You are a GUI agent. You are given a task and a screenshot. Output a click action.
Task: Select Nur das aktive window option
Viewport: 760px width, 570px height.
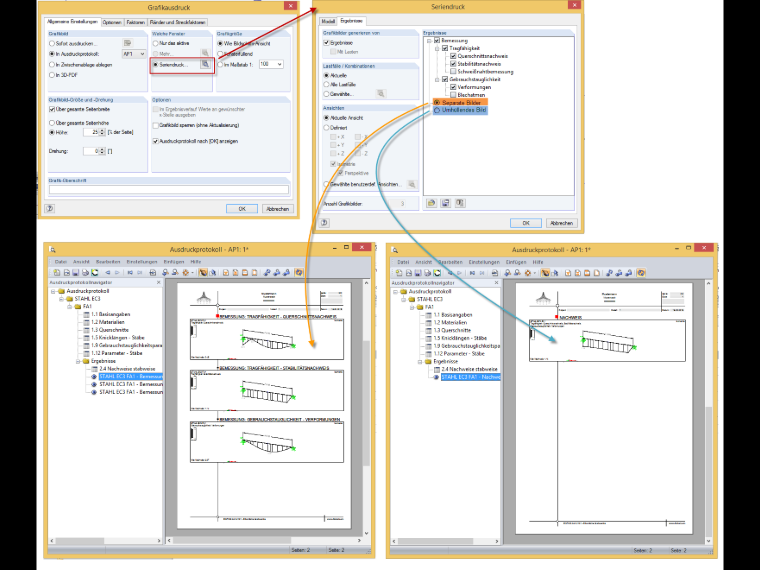click(x=156, y=43)
